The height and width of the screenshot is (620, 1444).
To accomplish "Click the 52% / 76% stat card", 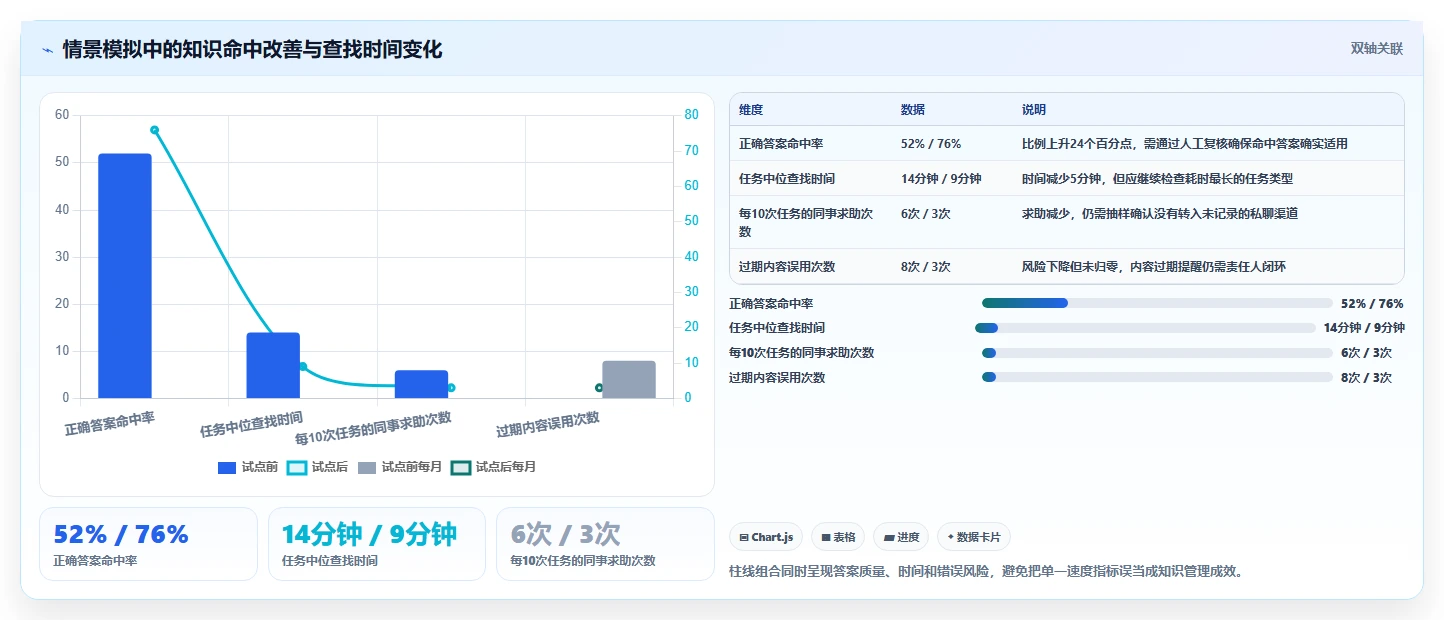I will click(148, 544).
